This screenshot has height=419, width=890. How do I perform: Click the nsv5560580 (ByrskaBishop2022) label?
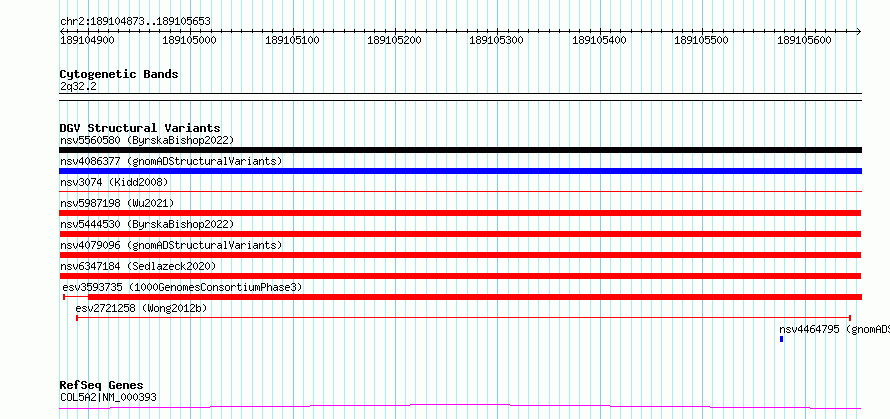[147, 140]
